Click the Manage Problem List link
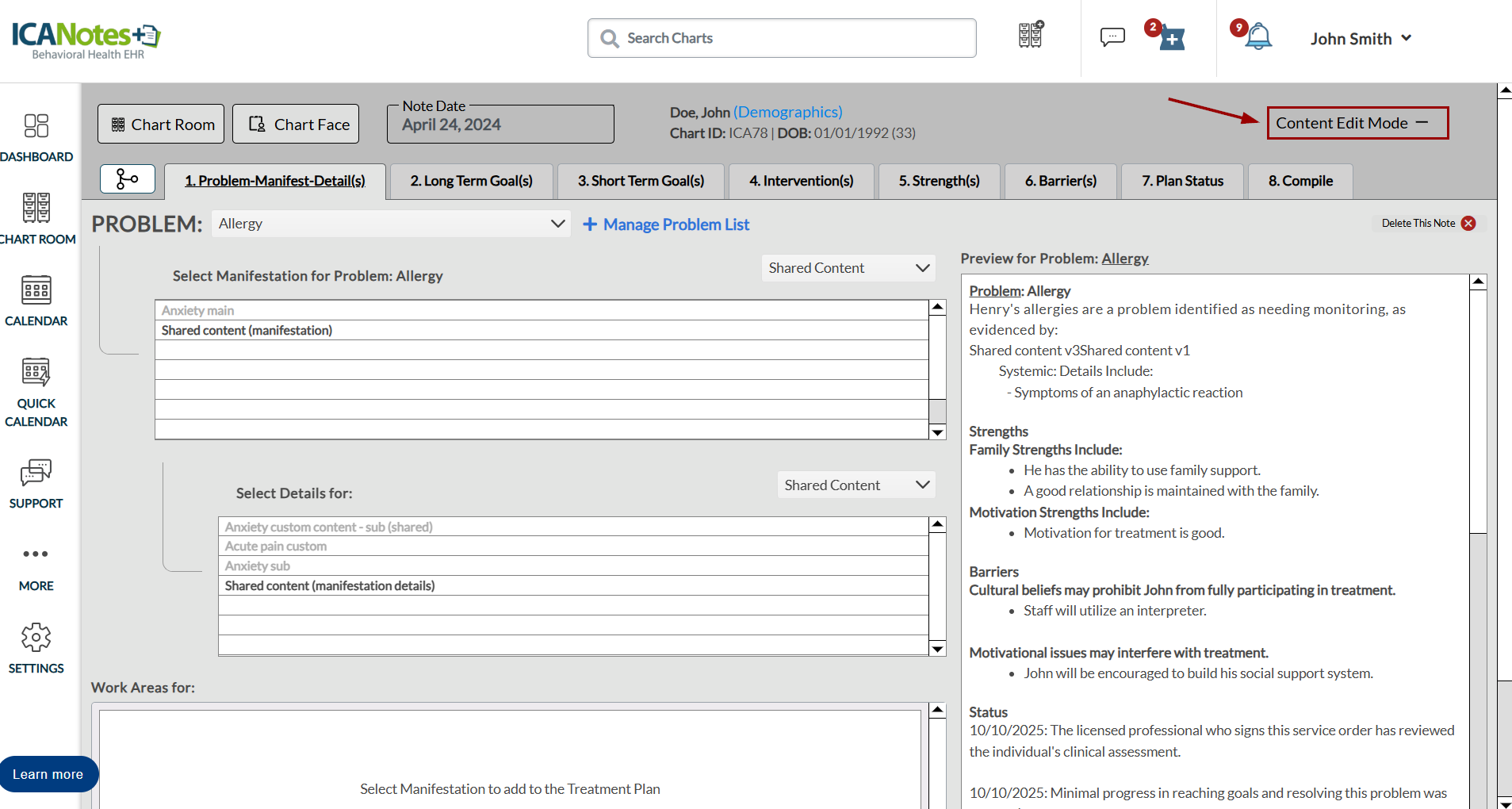This screenshot has height=809, width=1512. click(x=666, y=224)
